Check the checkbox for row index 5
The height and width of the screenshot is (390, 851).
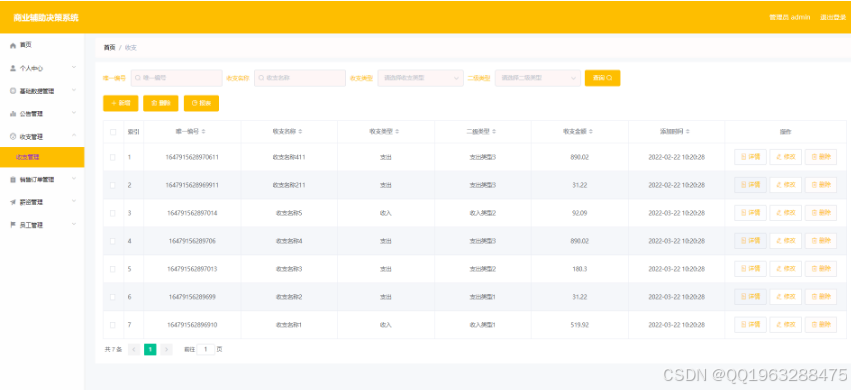tap(113, 269)
